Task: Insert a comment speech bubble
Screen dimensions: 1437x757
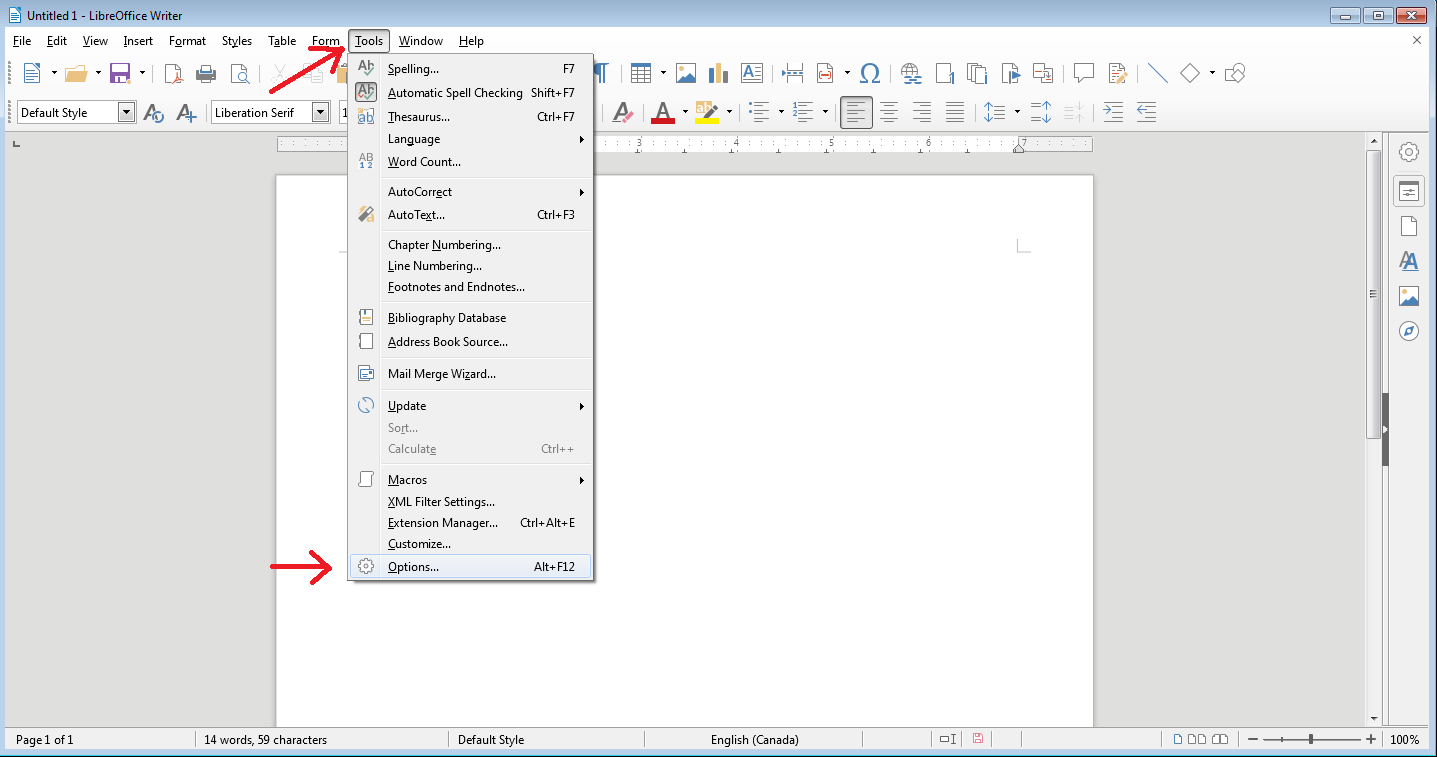Action: (1083, 73)
